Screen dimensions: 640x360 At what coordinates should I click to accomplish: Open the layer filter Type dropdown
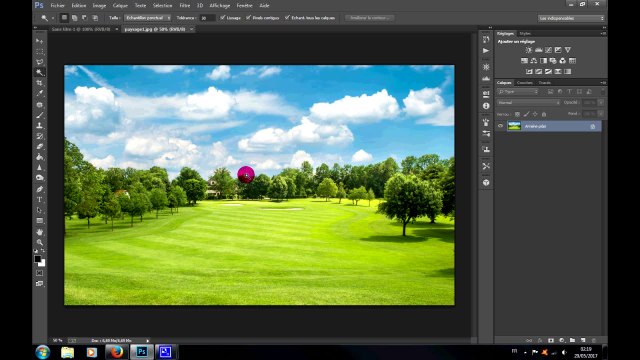(518, 92)
